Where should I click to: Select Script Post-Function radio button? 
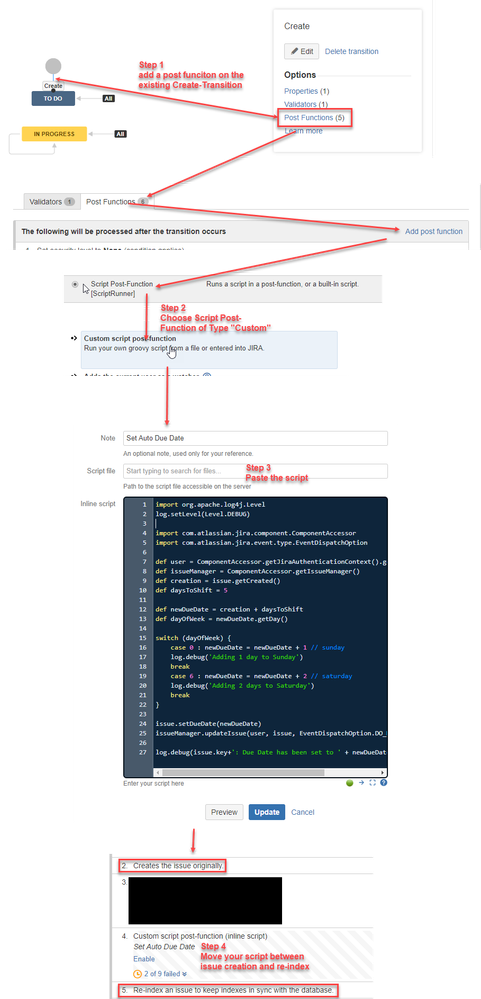tap(76, 284)
